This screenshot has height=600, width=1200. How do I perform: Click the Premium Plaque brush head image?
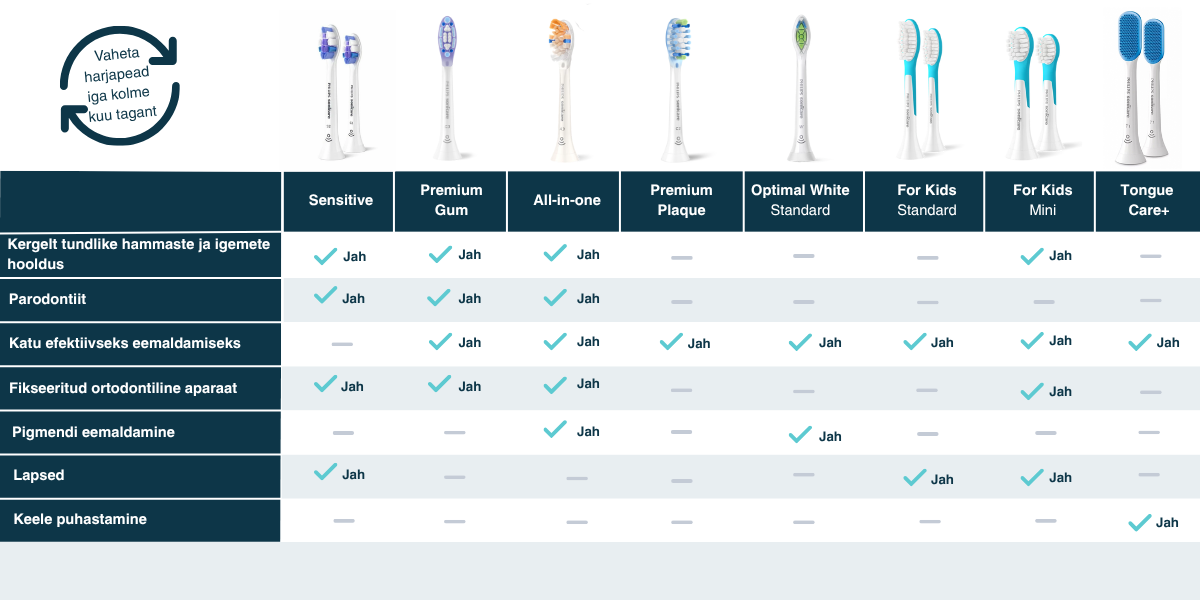point(677,88)
